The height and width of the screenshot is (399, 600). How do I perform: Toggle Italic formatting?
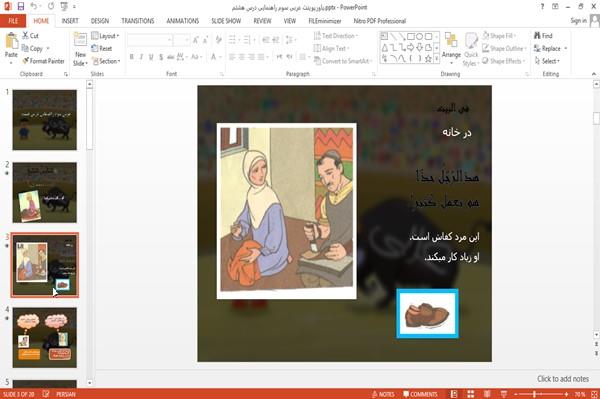coord(141,57)
